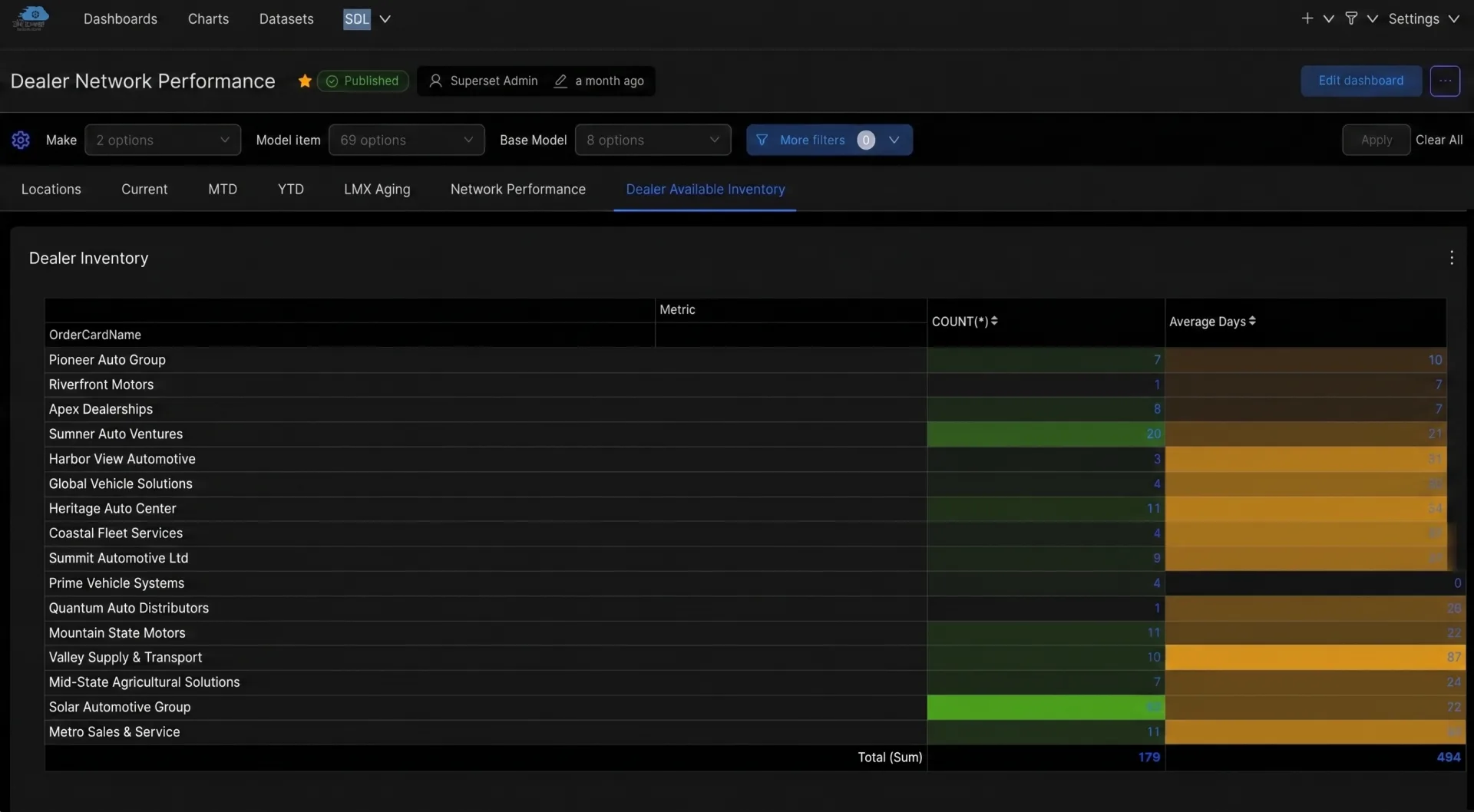Switch to the LMX Aging tab
The width and height of the screenshot is (1474, 812).
click(x=377, y=189)
